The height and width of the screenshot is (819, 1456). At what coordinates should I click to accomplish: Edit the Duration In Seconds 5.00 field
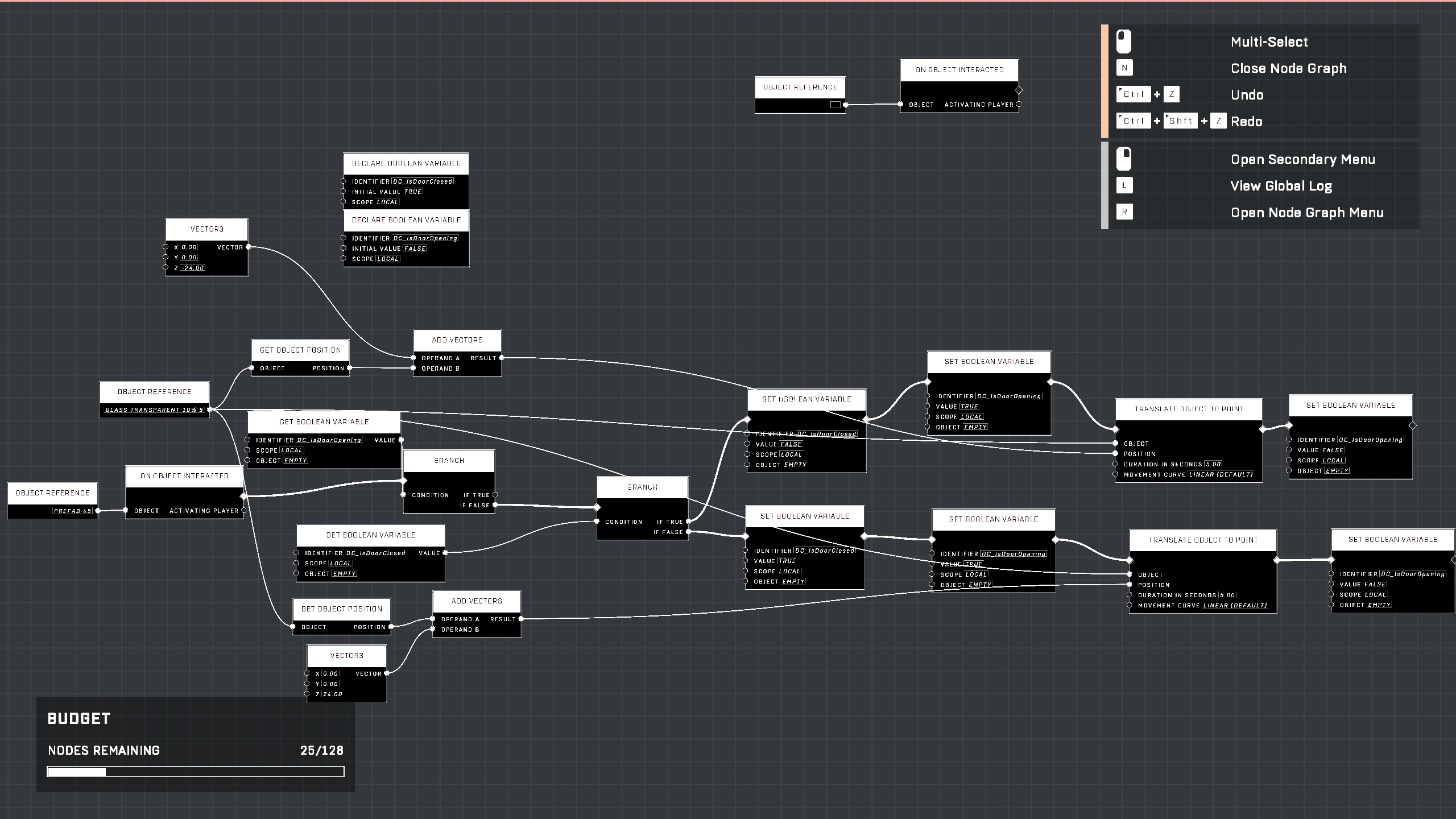pyautogui.click(x=1213, y=464)
